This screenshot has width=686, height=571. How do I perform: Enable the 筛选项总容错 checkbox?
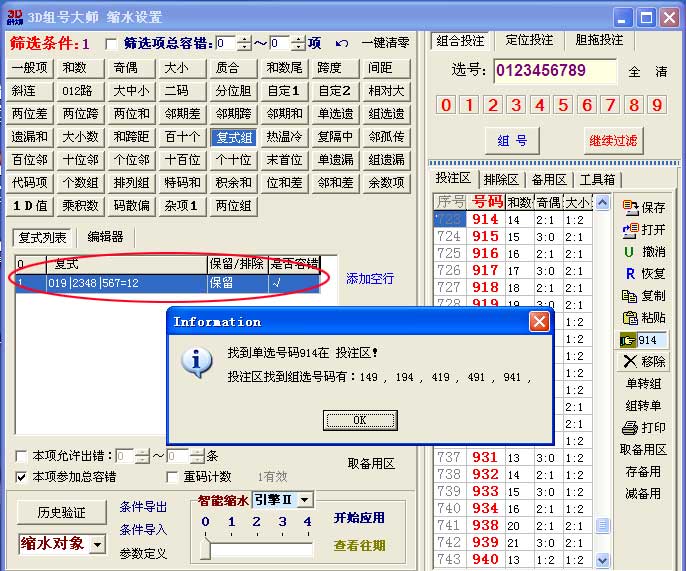click(111, 43)
